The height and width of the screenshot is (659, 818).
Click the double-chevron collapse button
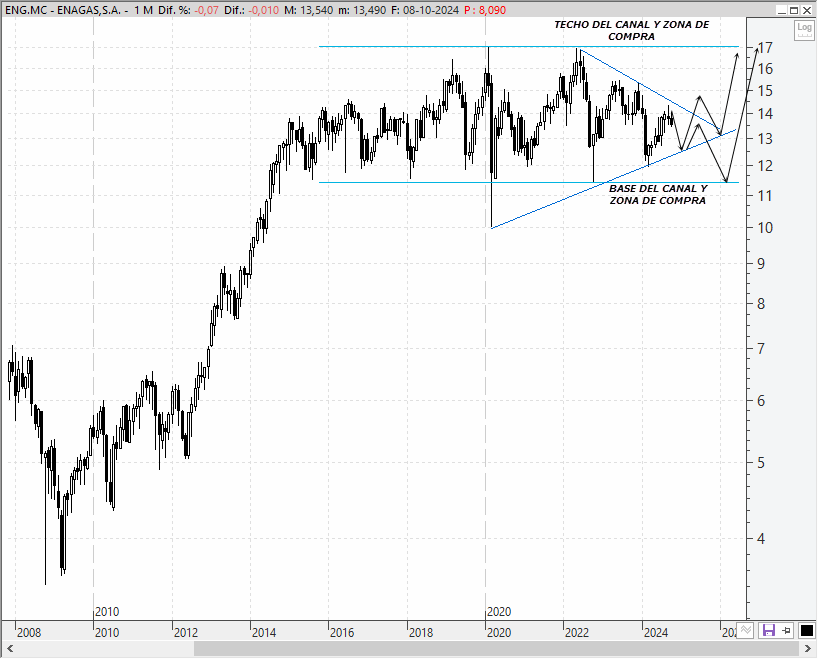745,630
